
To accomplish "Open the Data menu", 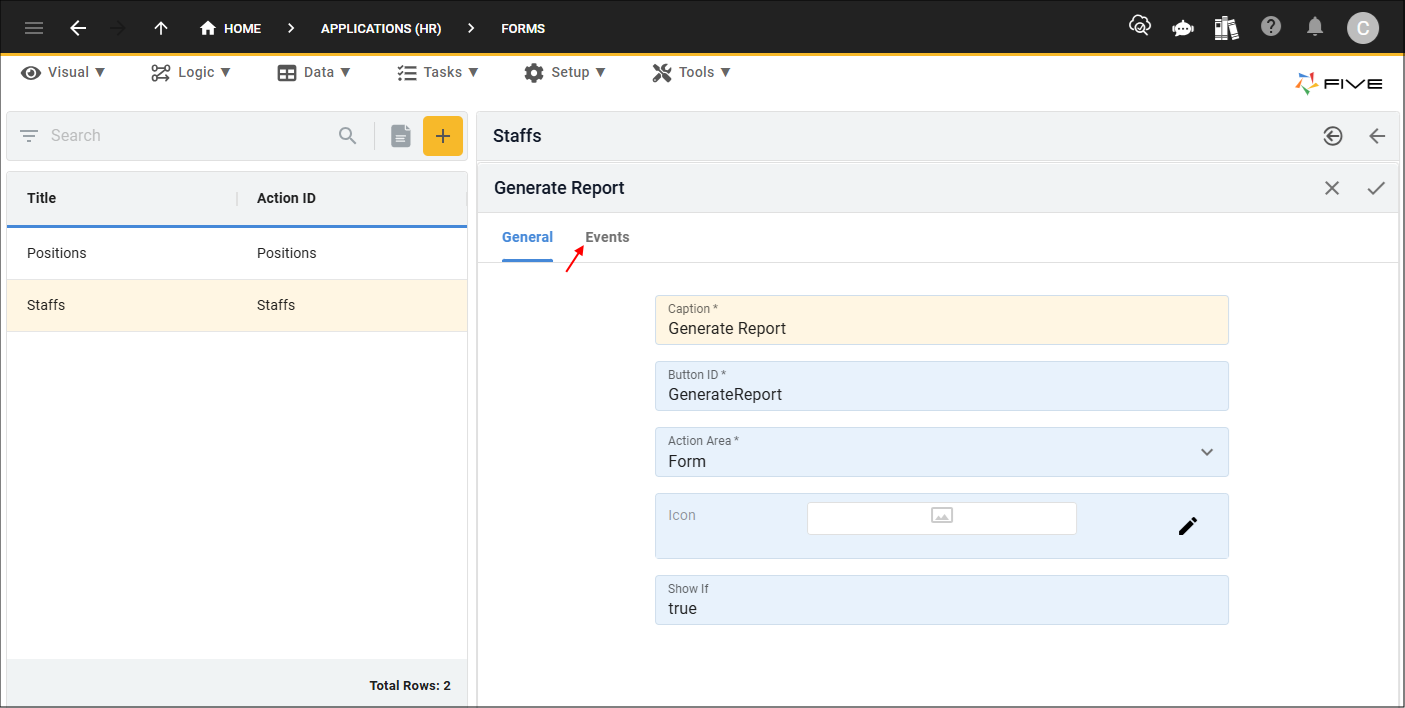I will [x=314, y=72].
